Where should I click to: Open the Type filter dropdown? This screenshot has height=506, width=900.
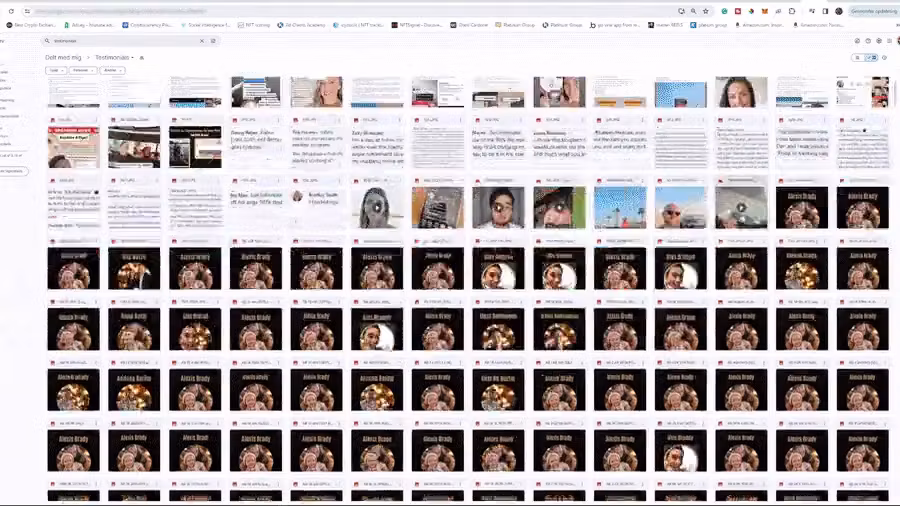pyautogui.click(x=56, y=70)
